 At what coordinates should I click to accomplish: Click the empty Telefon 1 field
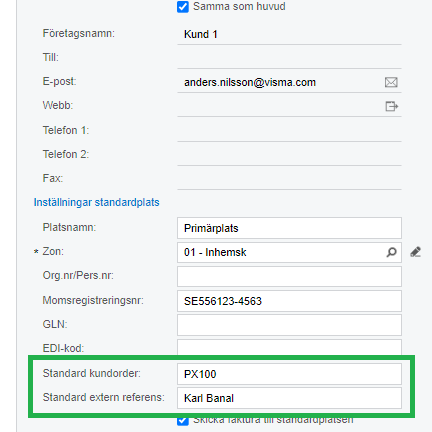tap(289, 131)
